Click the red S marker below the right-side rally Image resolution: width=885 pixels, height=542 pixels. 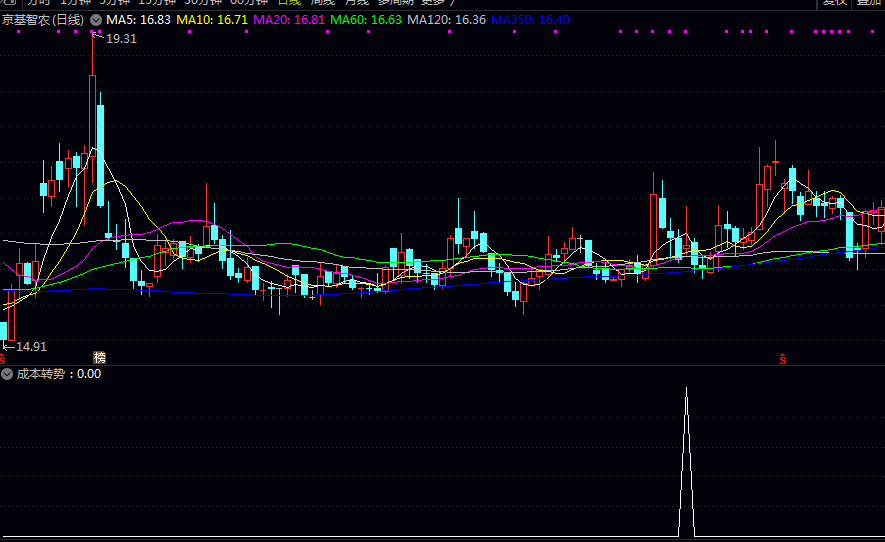[783, 359]
